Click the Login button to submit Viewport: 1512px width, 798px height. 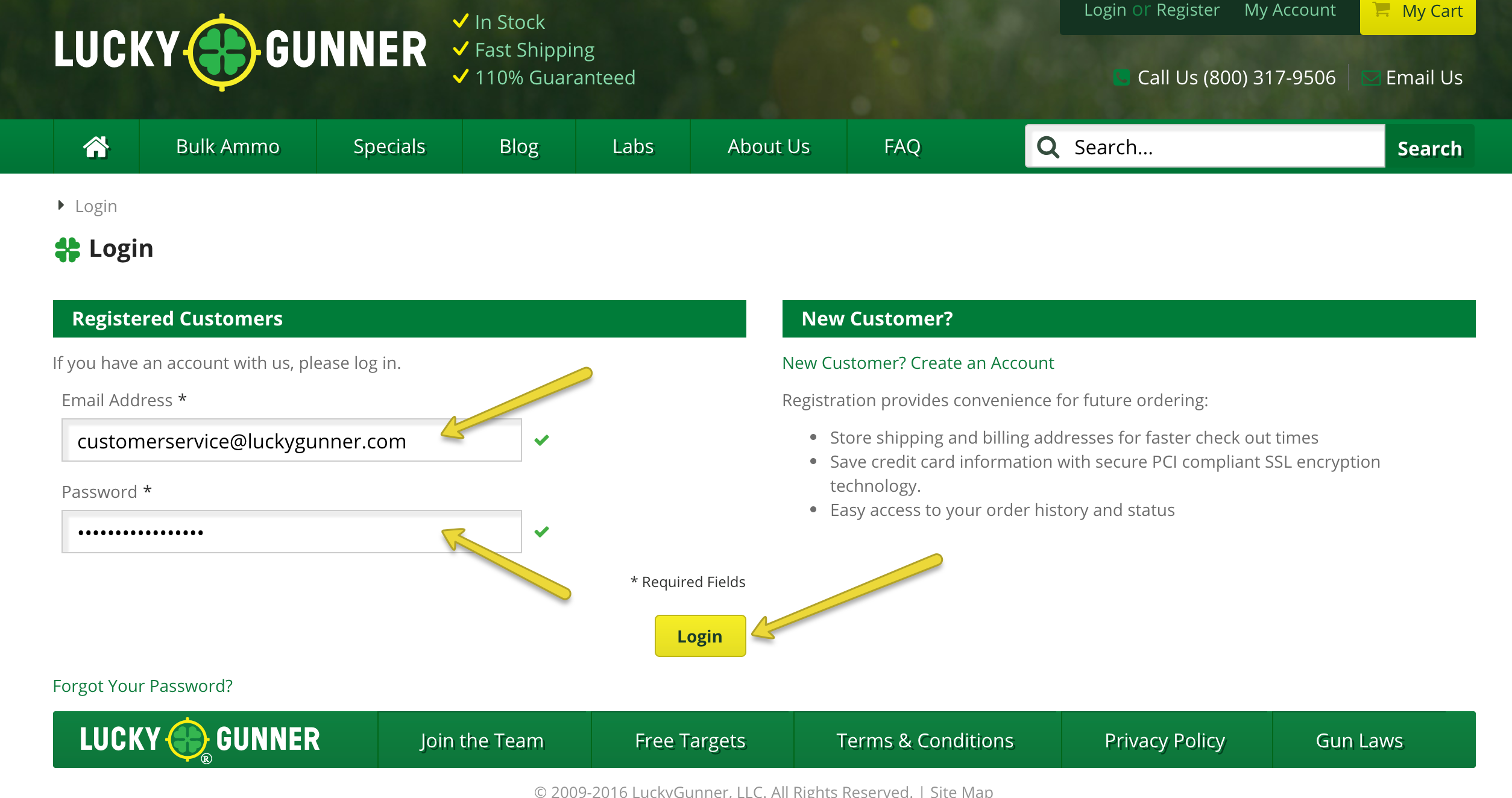click(699, 636)
